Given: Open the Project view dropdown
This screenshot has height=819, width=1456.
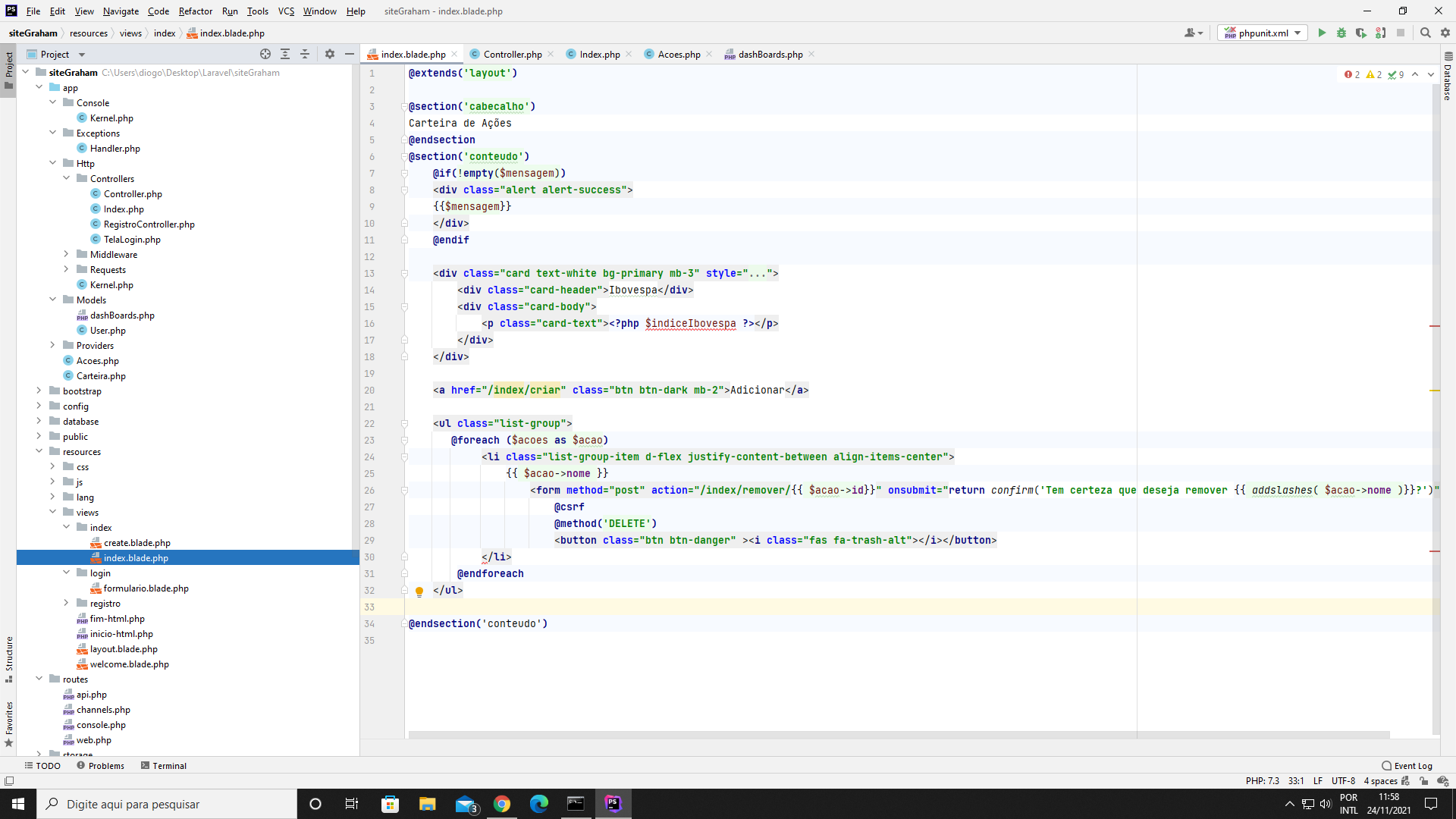Looking at the screenshot, I should coord(56,54).
